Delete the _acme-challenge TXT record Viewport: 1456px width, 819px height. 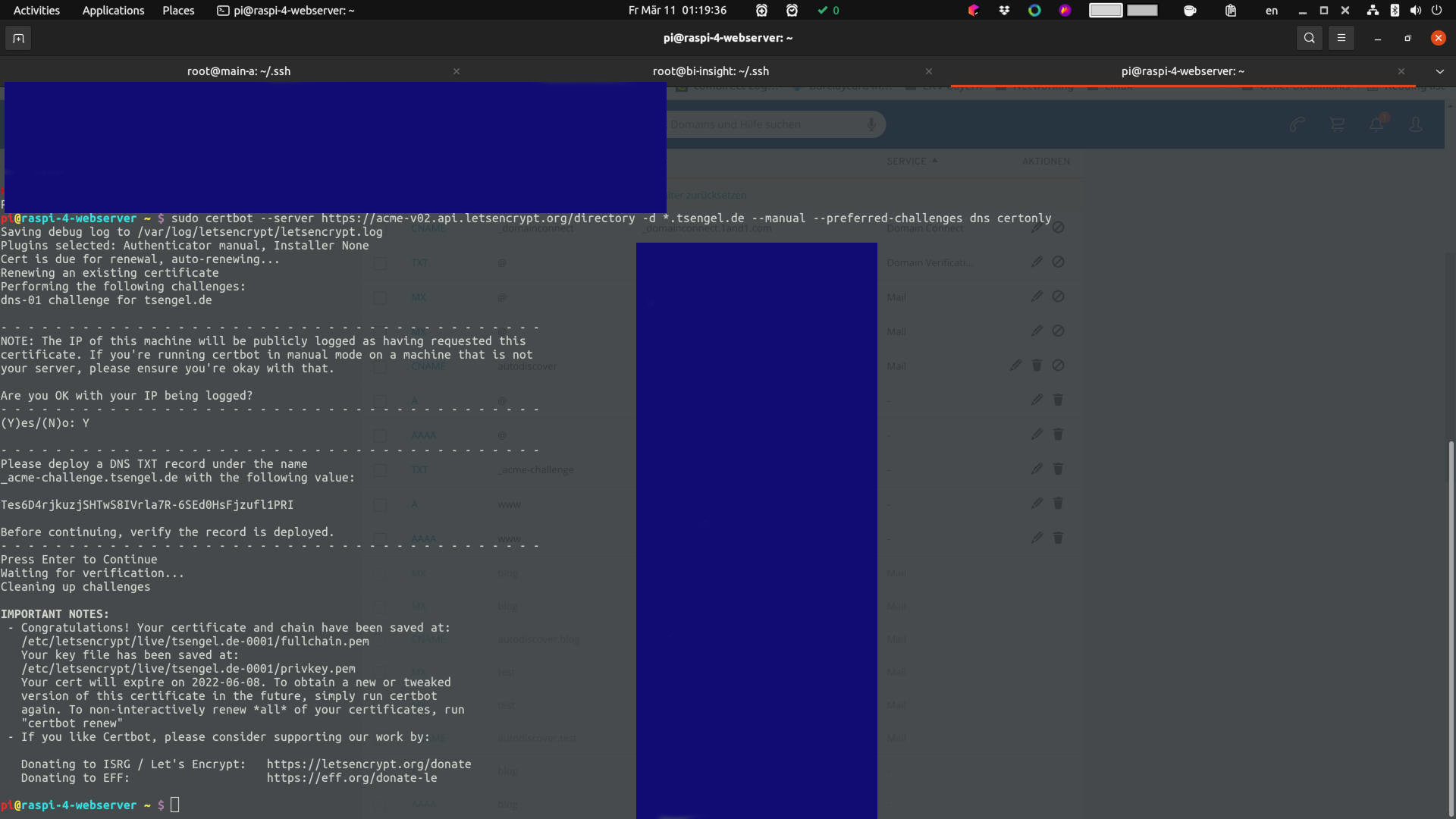click(x=1058, y=469)
